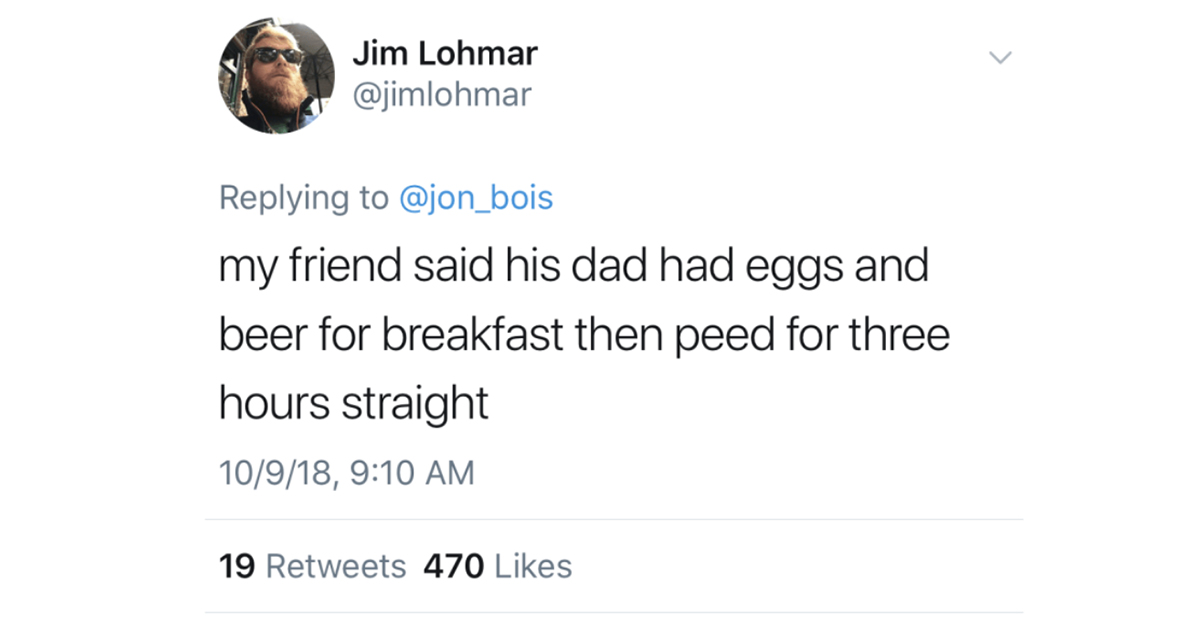This screenshot has width=1200, height=628.
Task: View the Retweets list label
Action: pyautogui.click(x=336, y=566)
